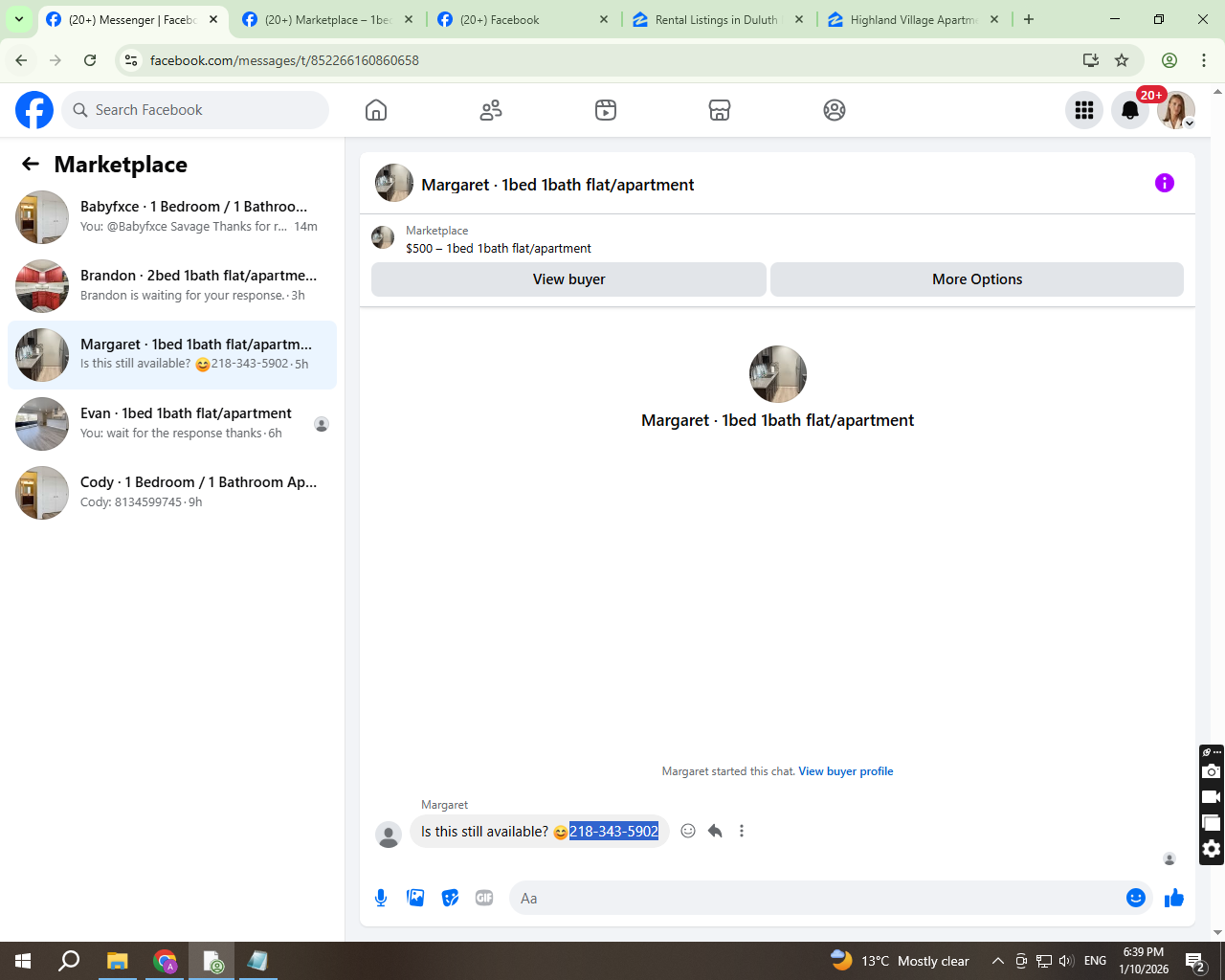The width and height of the screenshot is (1225, 980).
Task: Go back in browser history
Action: tap(21, 60)
